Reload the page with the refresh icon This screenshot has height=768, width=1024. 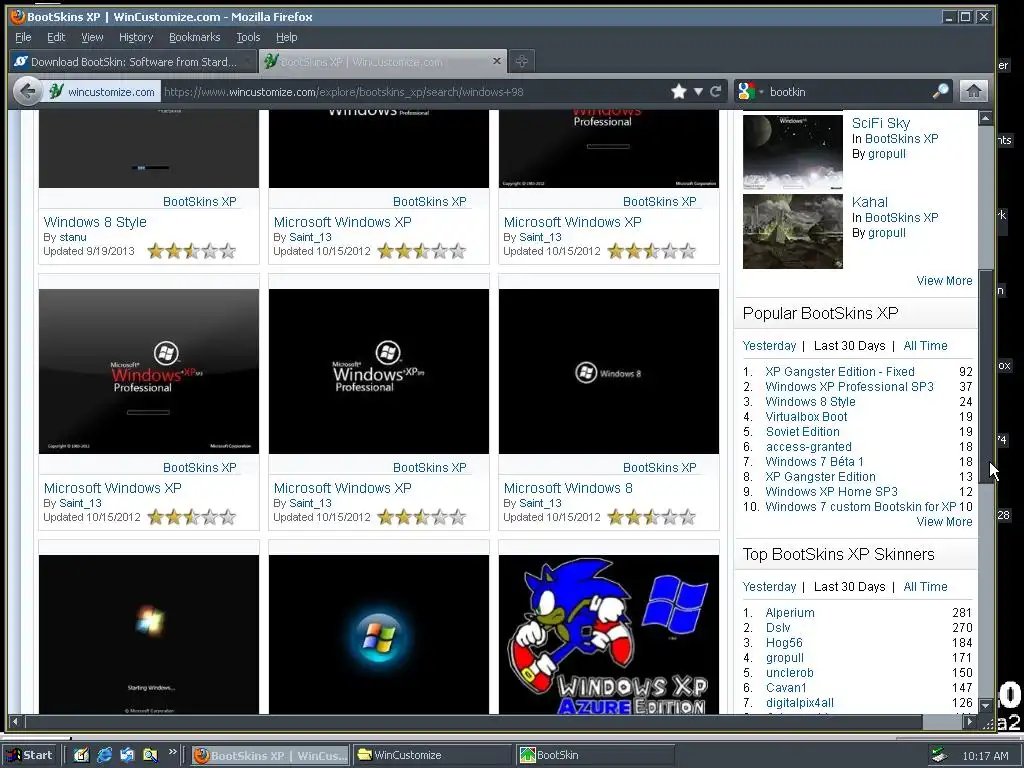tap(715, 91)
